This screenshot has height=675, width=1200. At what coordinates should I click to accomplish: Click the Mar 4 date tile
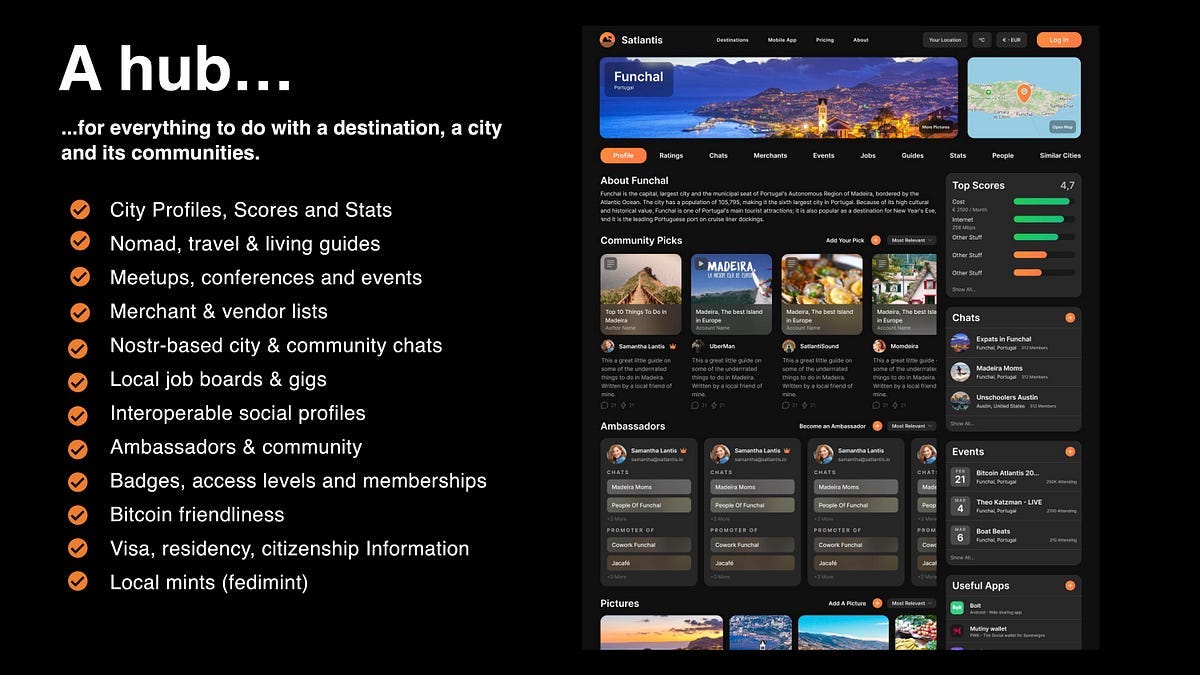(960, 506)
